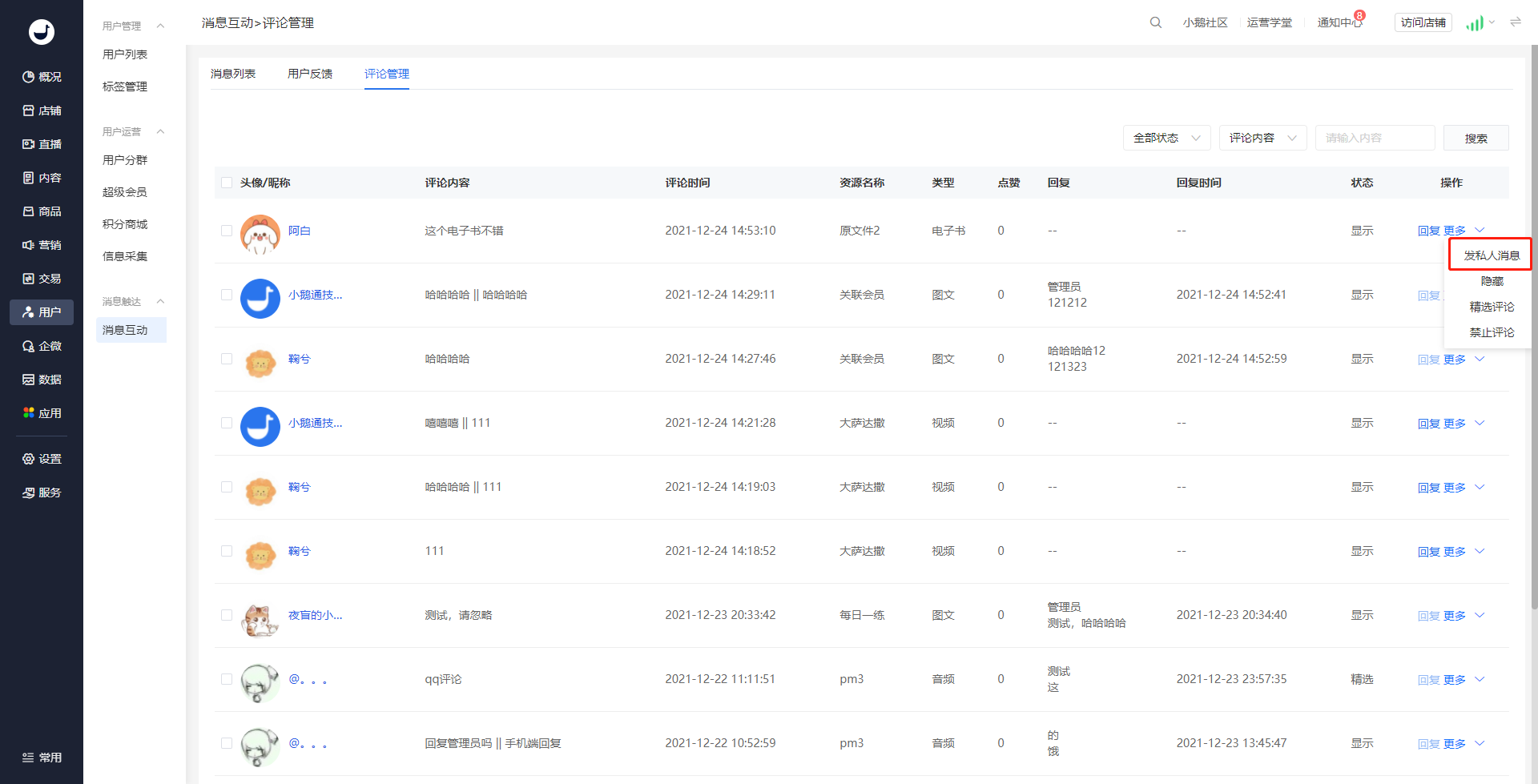Screen dimensions: 1538x784
Task: Tick the select-all checkbox in table header
Action: pos(227,183)
